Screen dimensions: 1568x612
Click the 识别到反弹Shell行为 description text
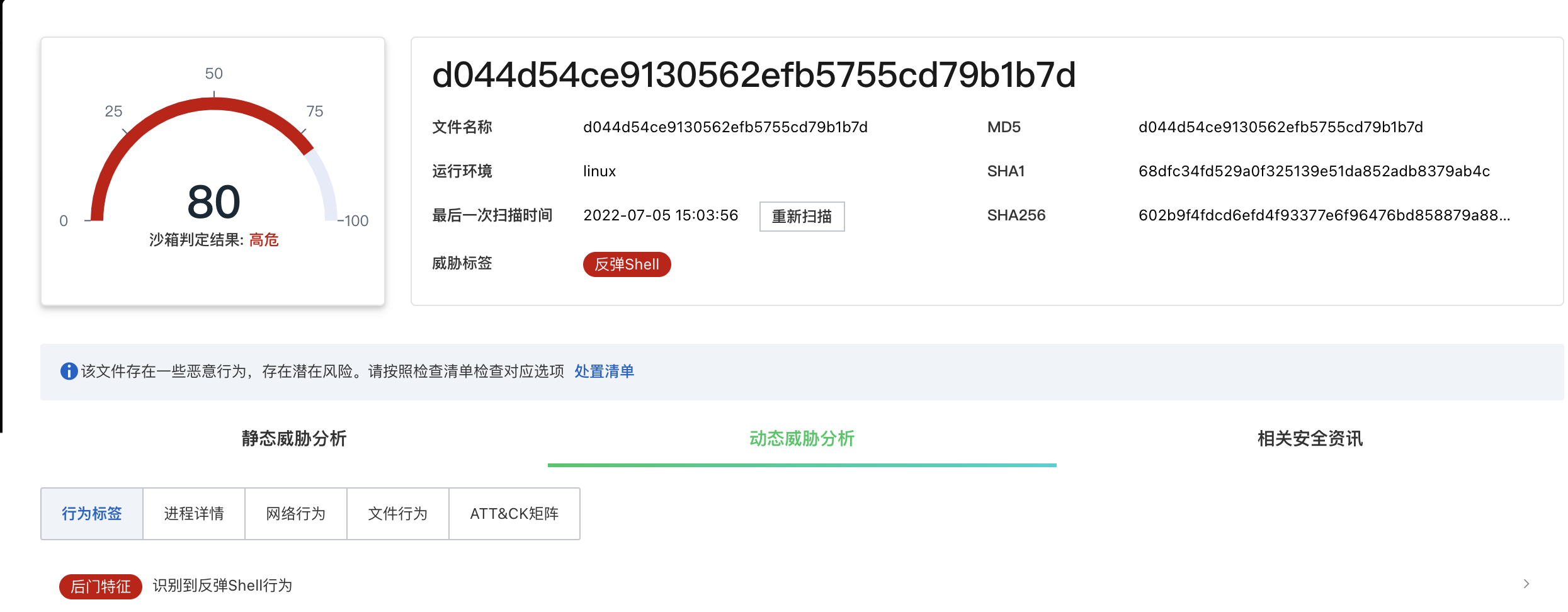[223, 586]
